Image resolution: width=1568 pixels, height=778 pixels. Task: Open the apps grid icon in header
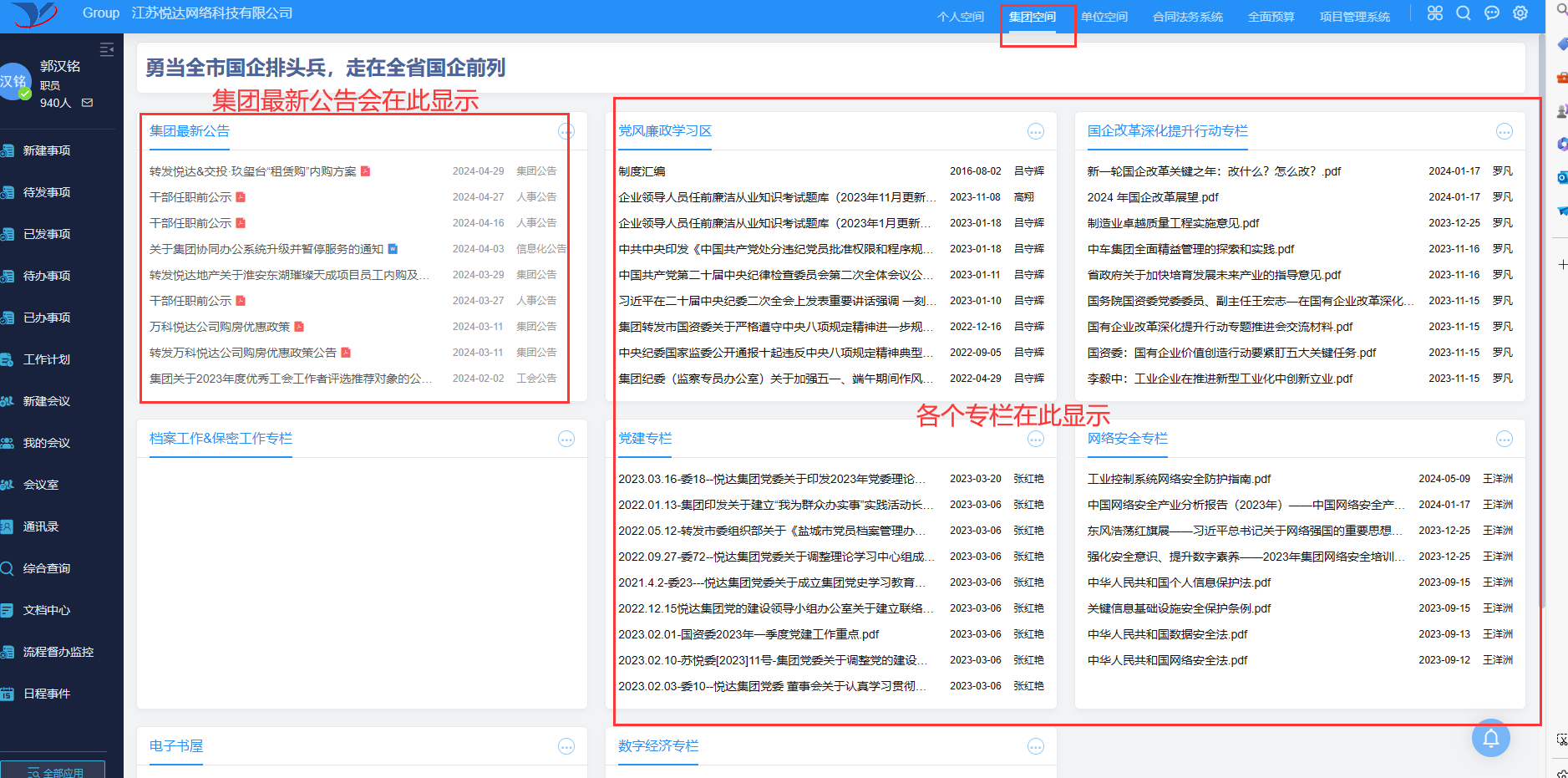[1435, 13]
